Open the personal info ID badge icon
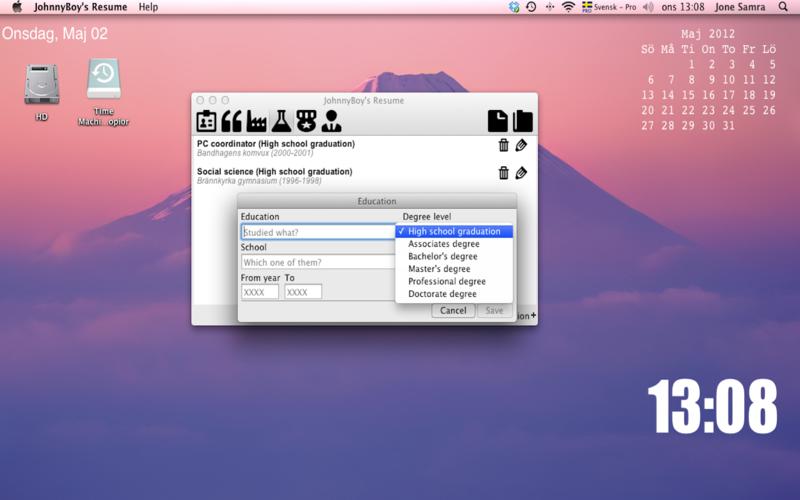The height and width of the screenshot is (500, 800). (x=207, y=121)
